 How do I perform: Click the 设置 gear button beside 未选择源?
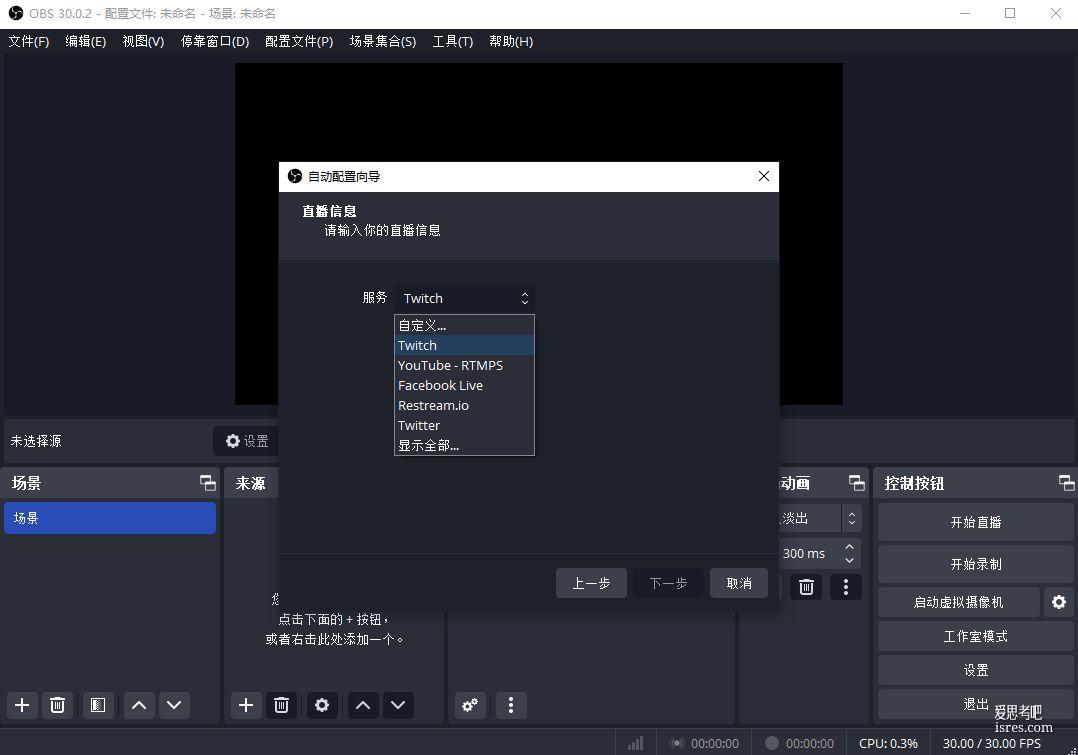click(x=246, y=441)
